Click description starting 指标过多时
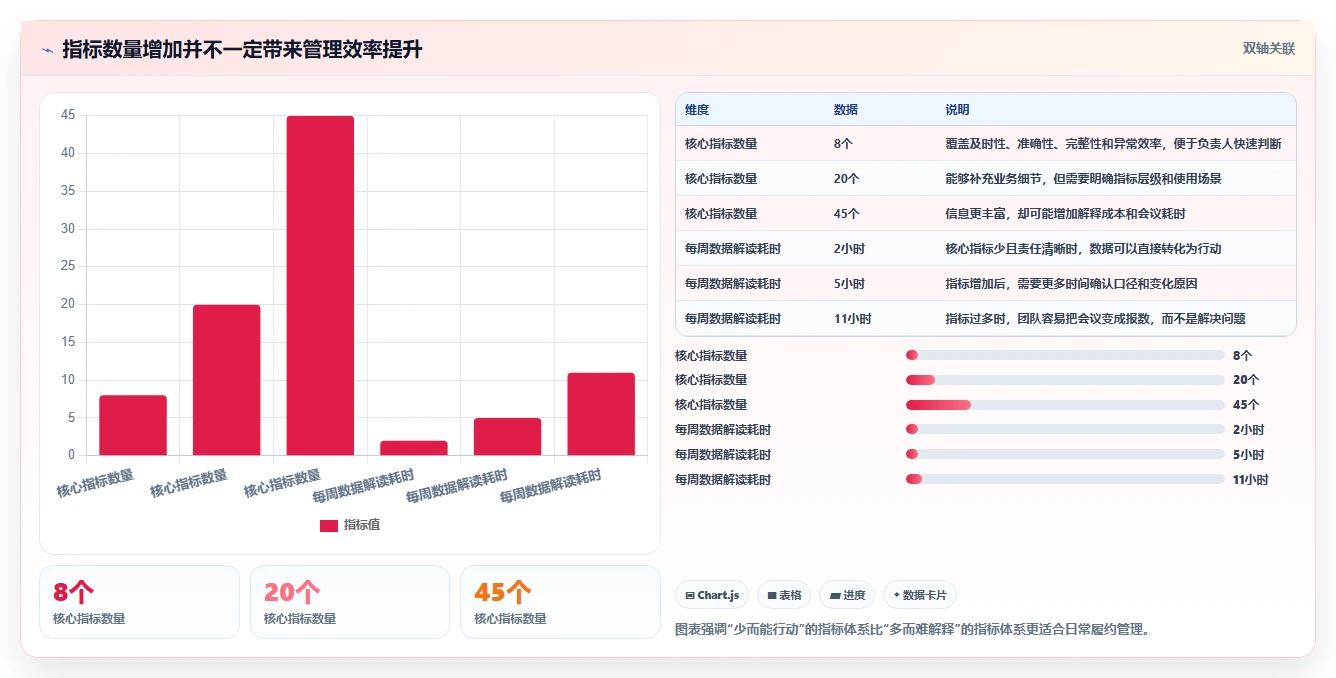1336x678 pixels. pyautogui.click(x=1095, y=319)
